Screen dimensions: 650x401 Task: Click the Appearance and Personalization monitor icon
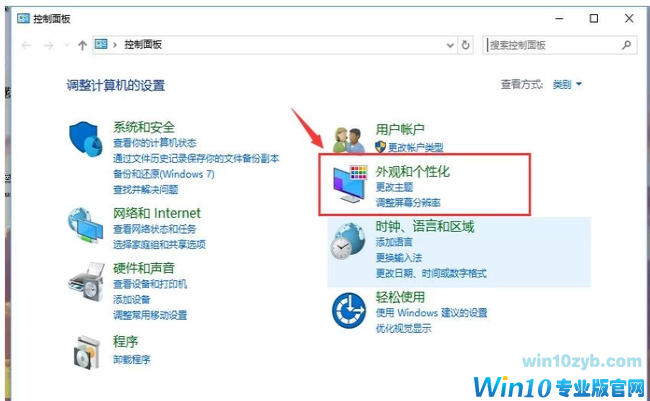(350, 185)
